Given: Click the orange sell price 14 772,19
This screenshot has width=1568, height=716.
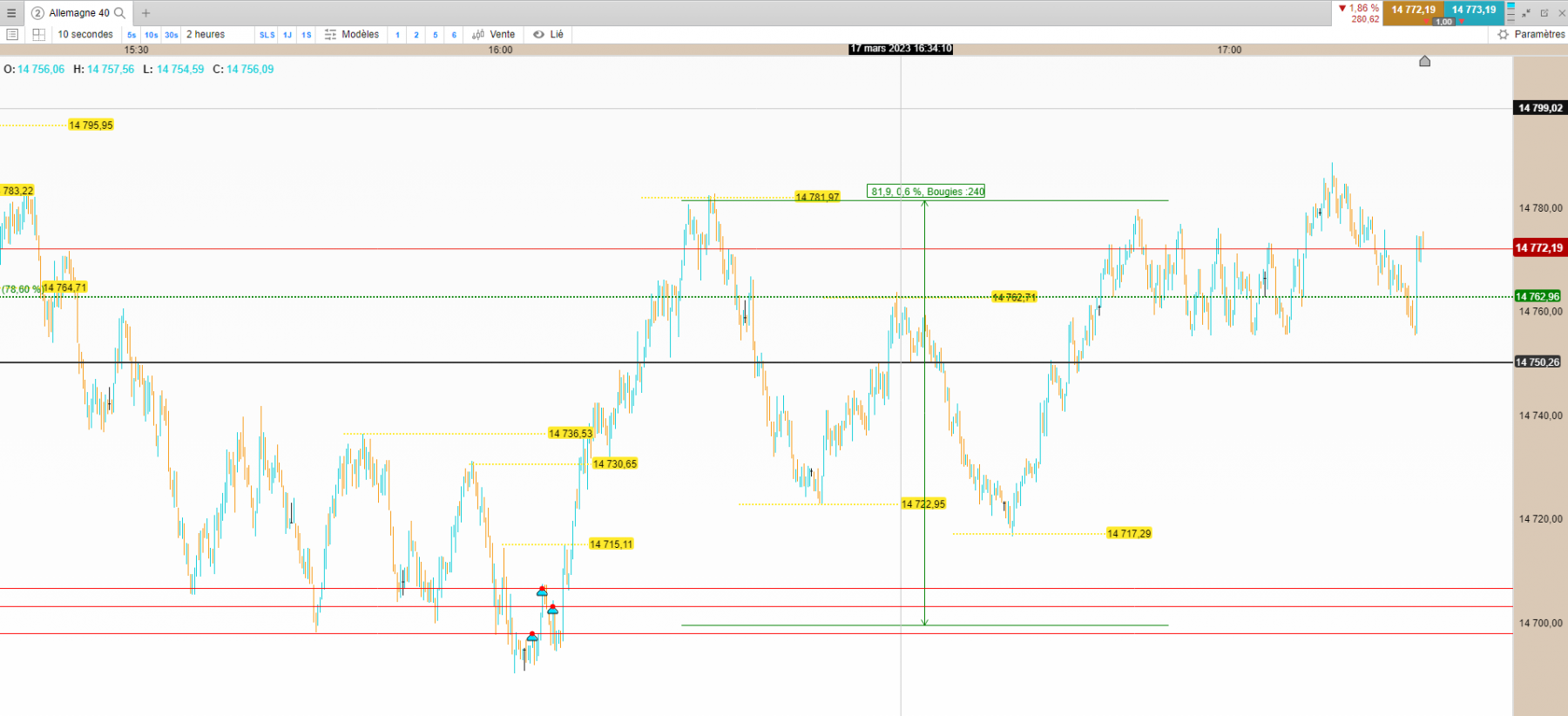Looking at the screenshot, I should (1413, 10).
